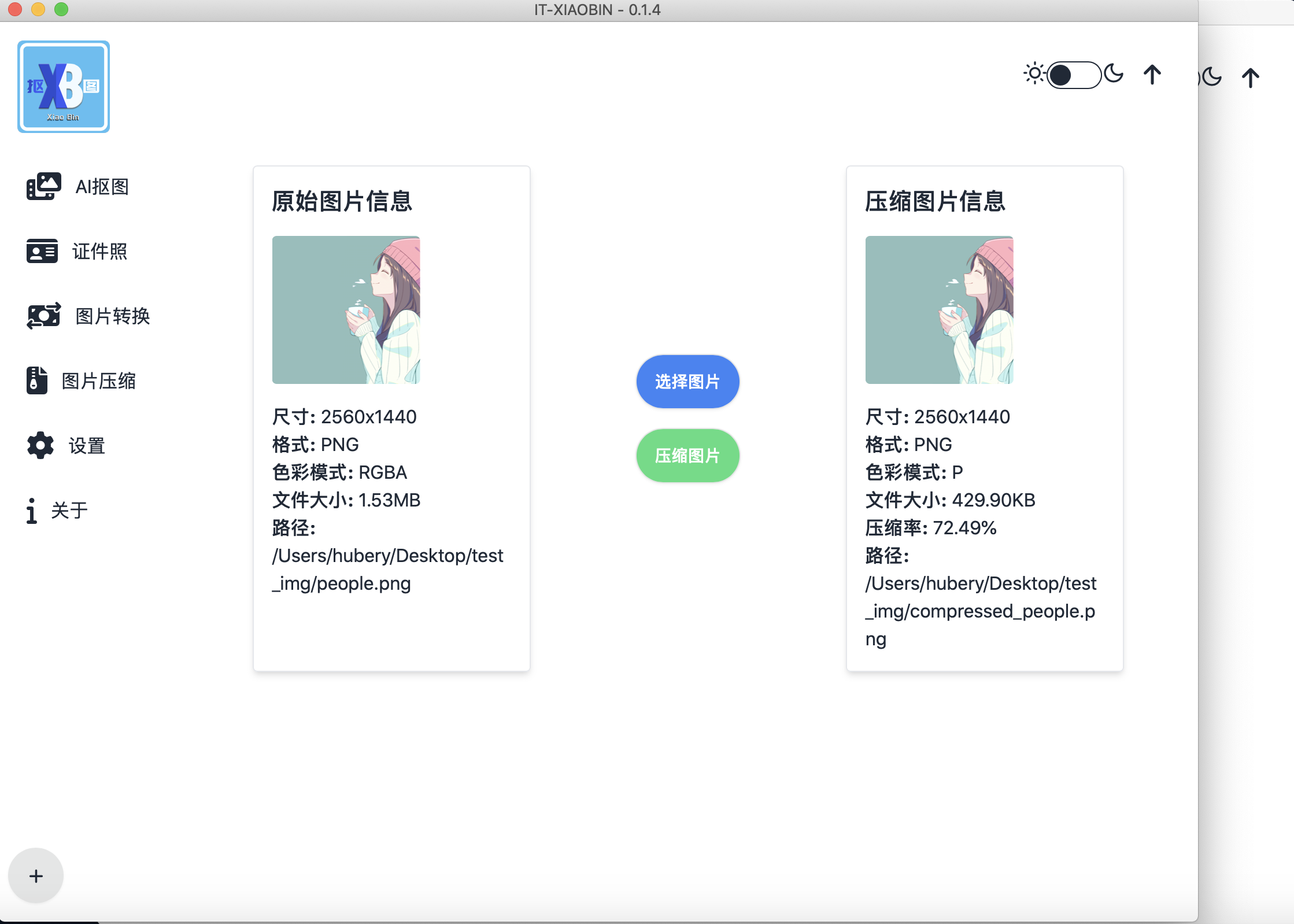
Task: Open 设置 in sidebar
Action: [x=66, y=445]
